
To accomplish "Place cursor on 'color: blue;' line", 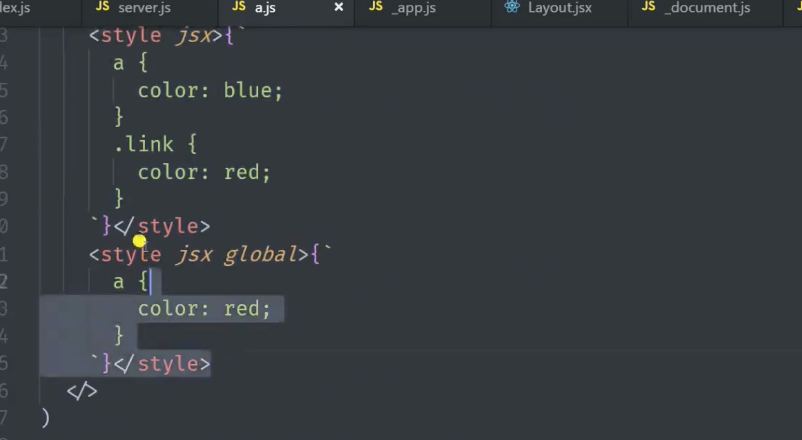I will pos(210,91).
